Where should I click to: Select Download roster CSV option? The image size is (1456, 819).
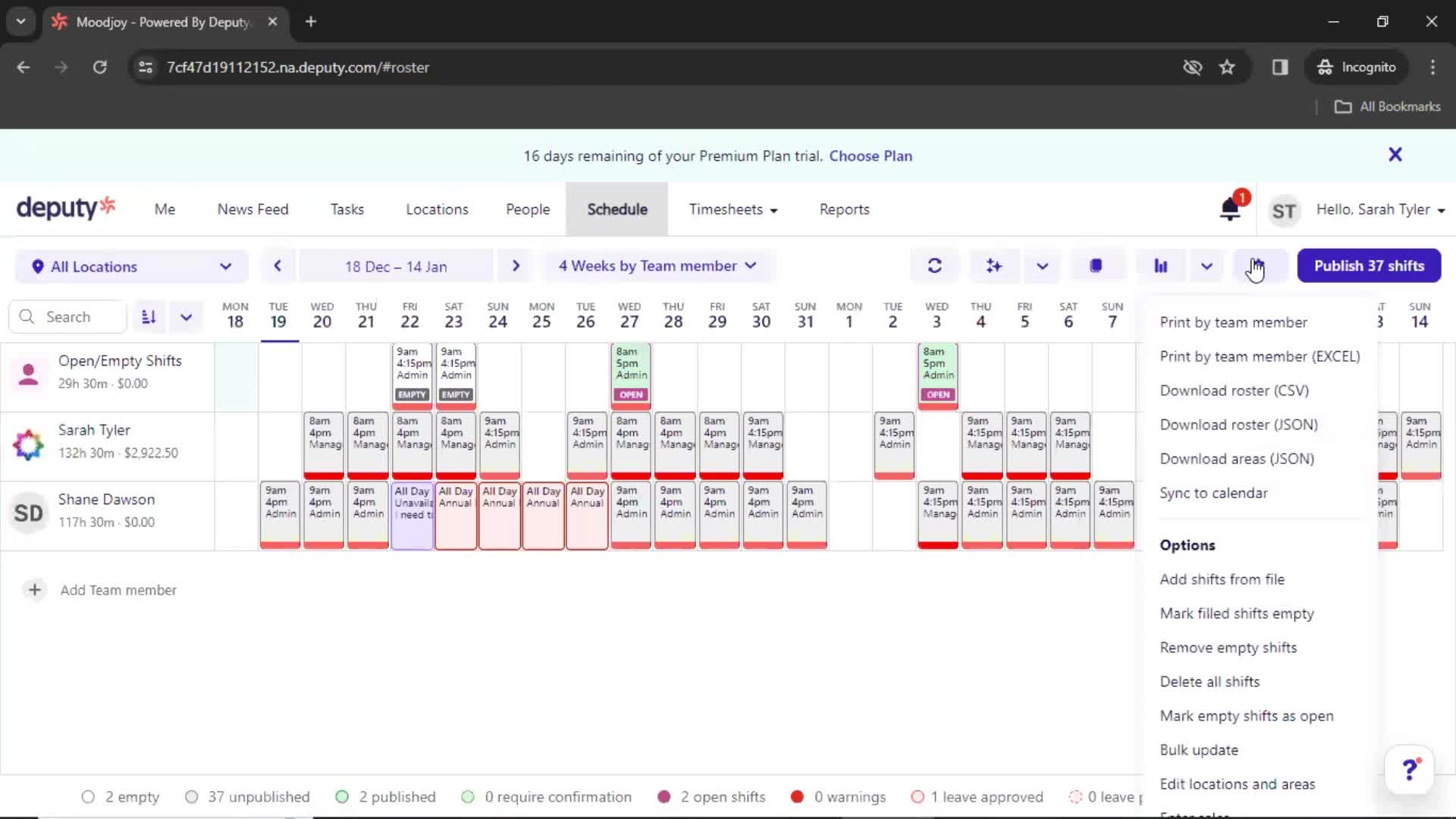[1234, 390]
